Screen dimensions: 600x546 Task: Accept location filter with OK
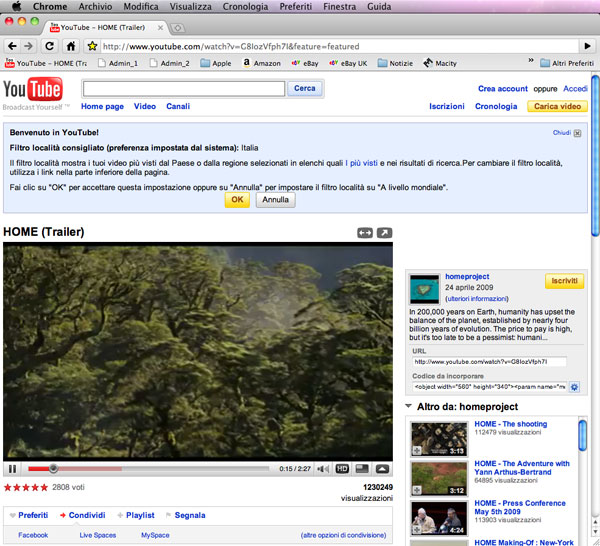point(237,200)
